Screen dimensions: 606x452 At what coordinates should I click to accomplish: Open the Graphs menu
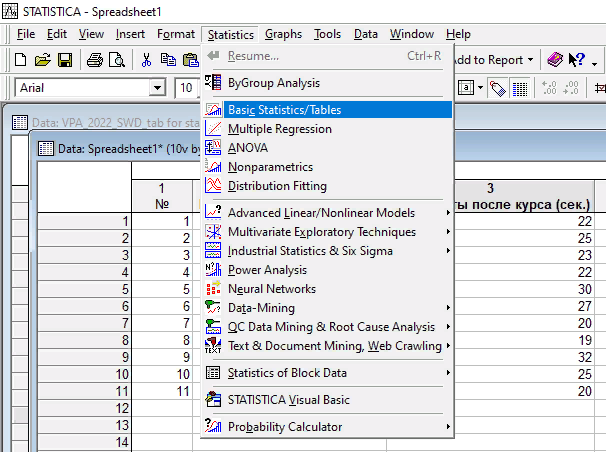click(x=283, y=34)
